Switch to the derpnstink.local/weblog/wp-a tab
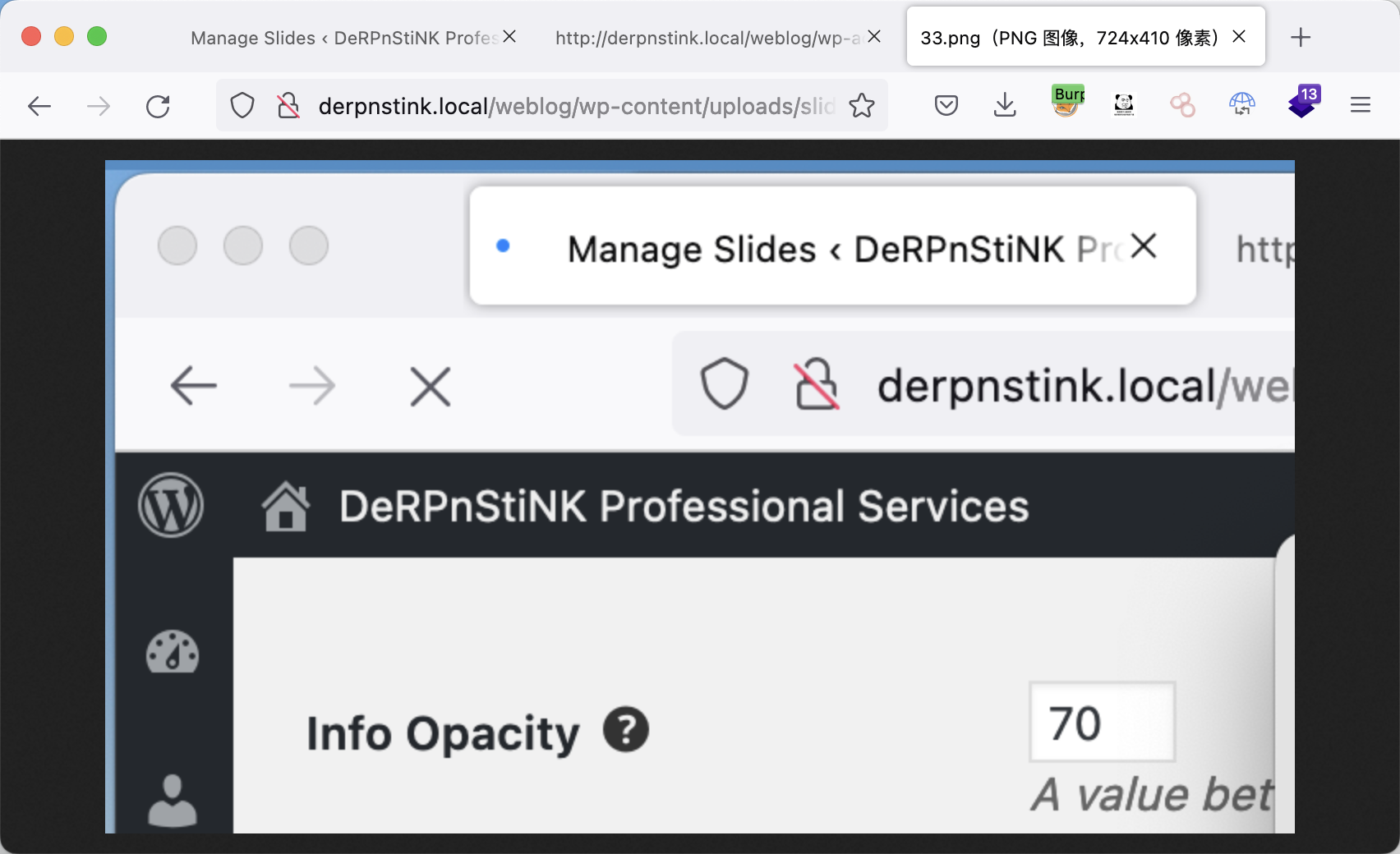Image resolution: width=1400 pixels, height=854 pixels. pyautogui.click(x=707, y=38)
